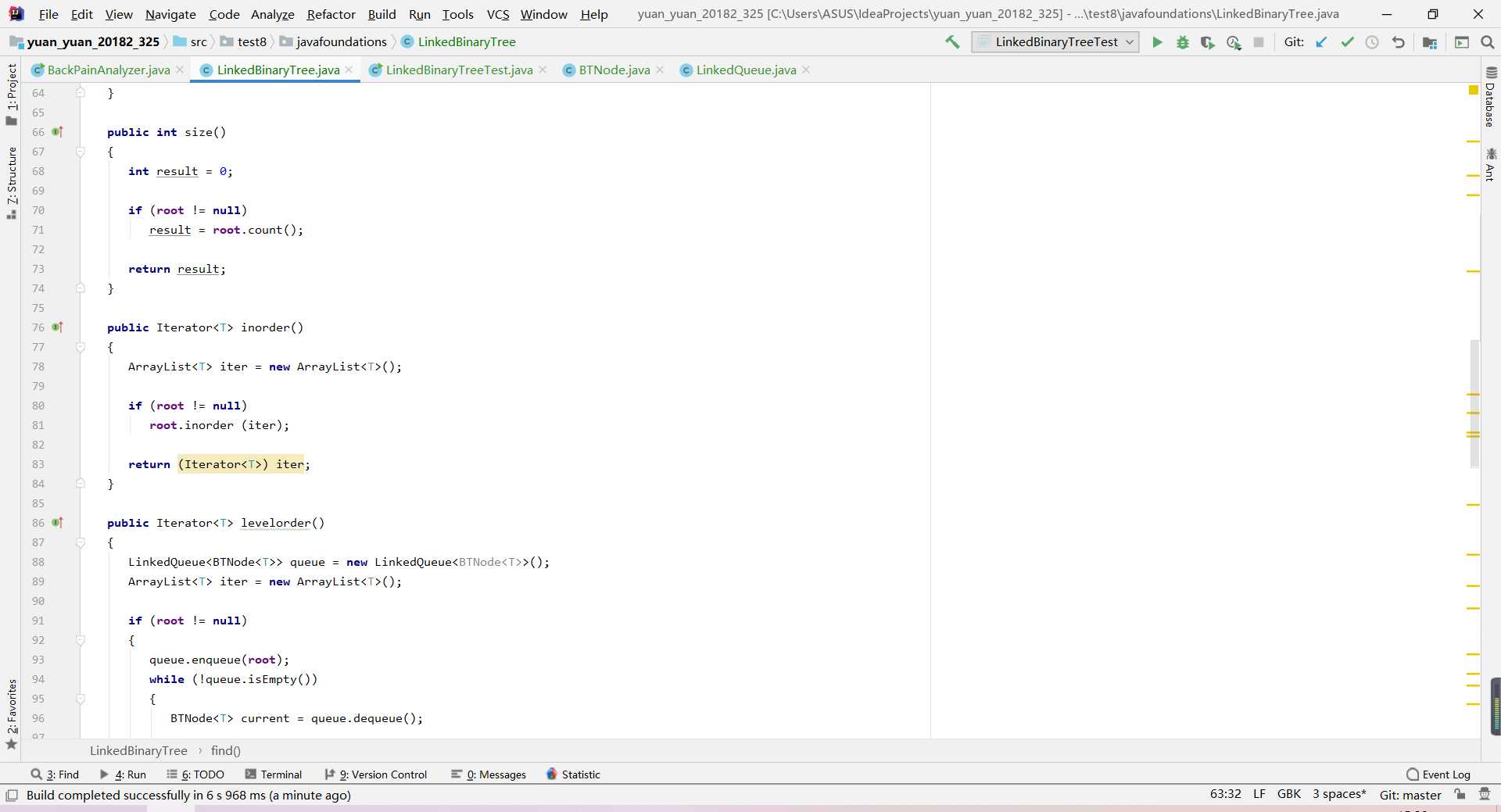Viewport: 1501px width, 812px height.
Task: Switch to BTNode.java editor tab
Action: (614, 70)
